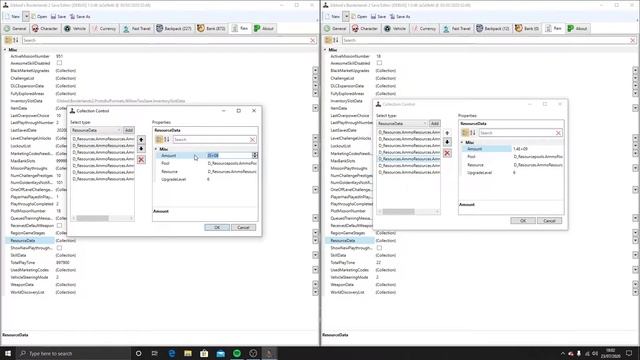Toggle ShowNewPlaythrough checkbox in the right window
This screenshot has height=360, width=640.
coord(379,248)
